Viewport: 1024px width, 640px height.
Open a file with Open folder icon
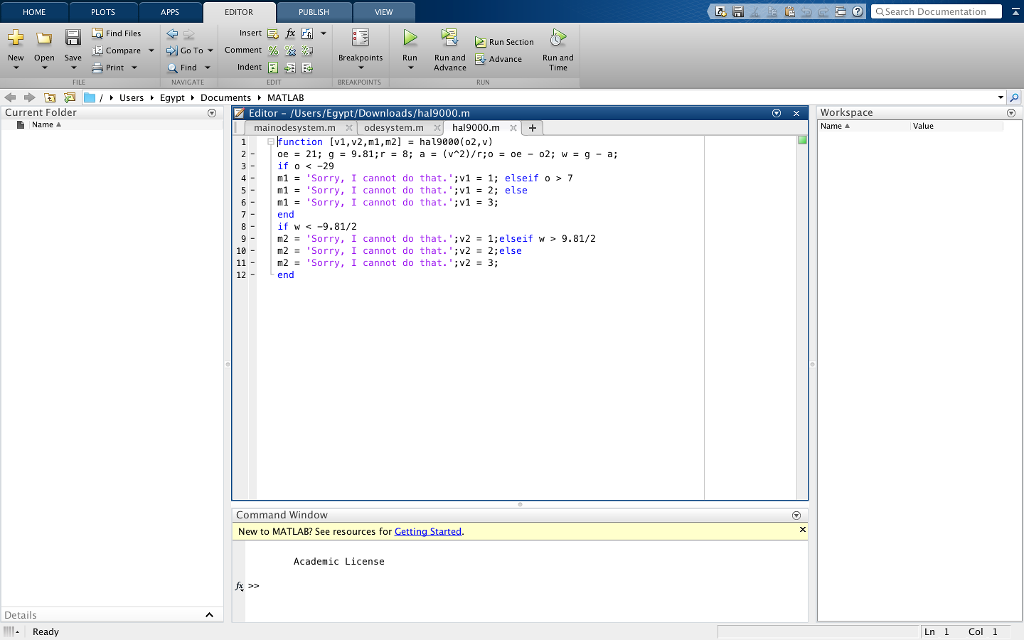[44, 38]
